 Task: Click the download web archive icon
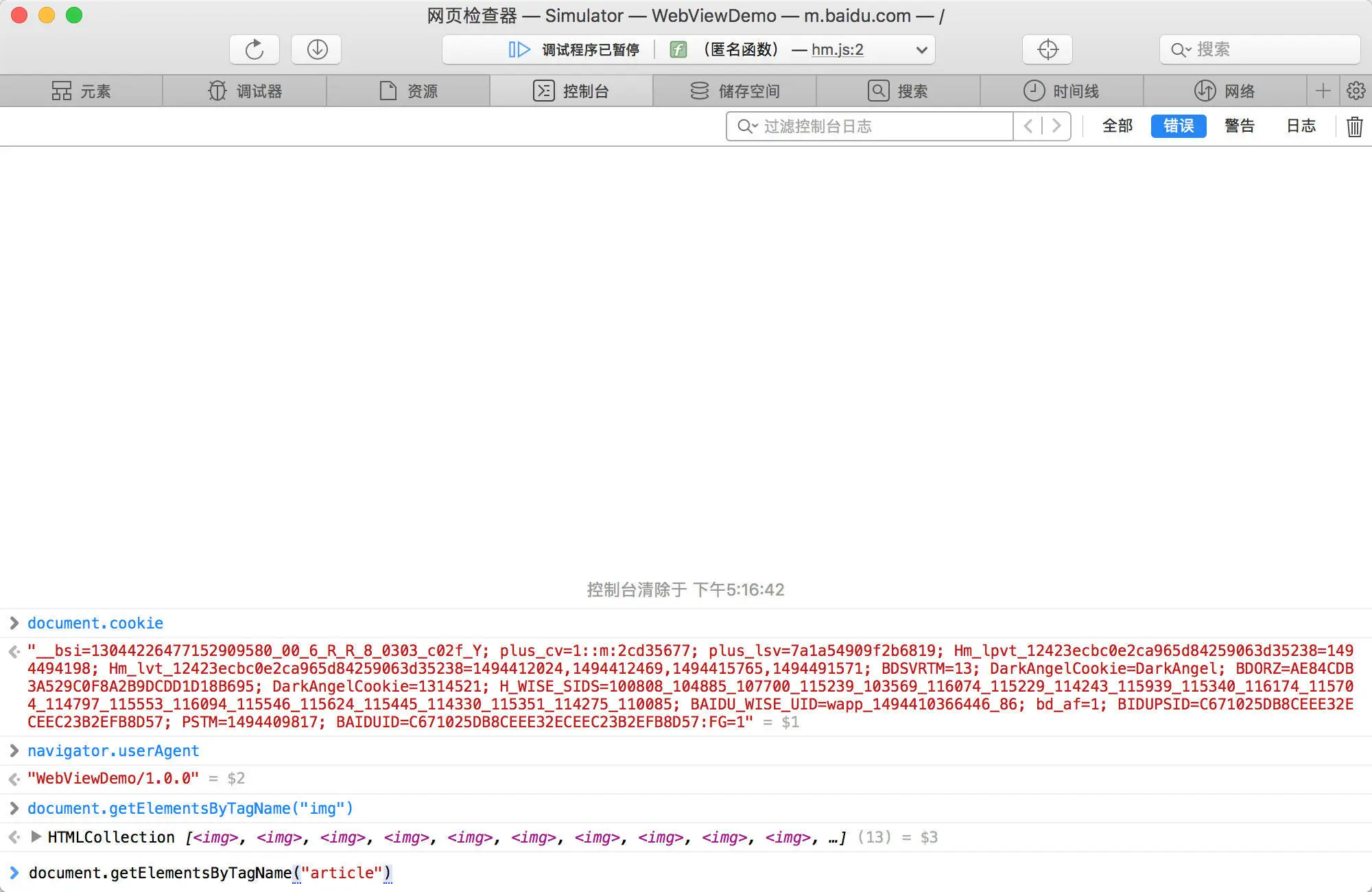(316, 49)
